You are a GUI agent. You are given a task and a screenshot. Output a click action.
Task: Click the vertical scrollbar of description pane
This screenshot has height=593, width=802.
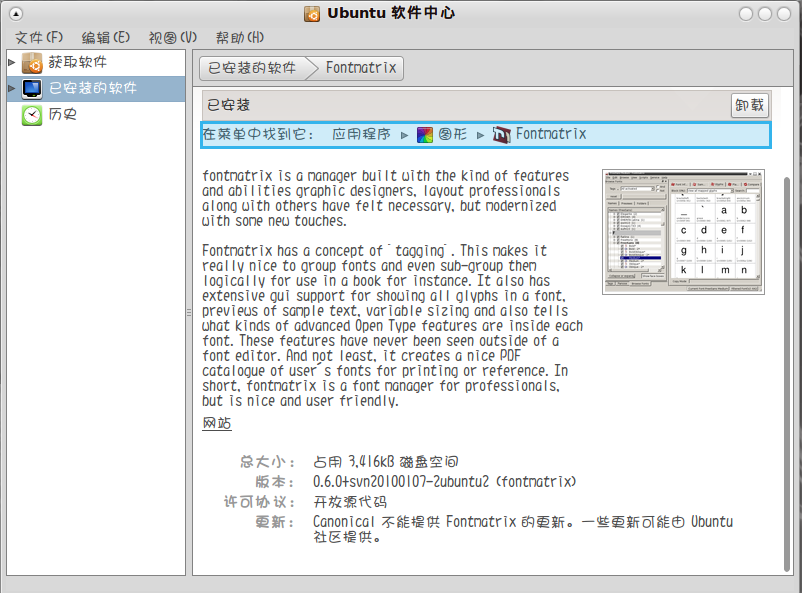pyautogui.click(x=787, y=374)
